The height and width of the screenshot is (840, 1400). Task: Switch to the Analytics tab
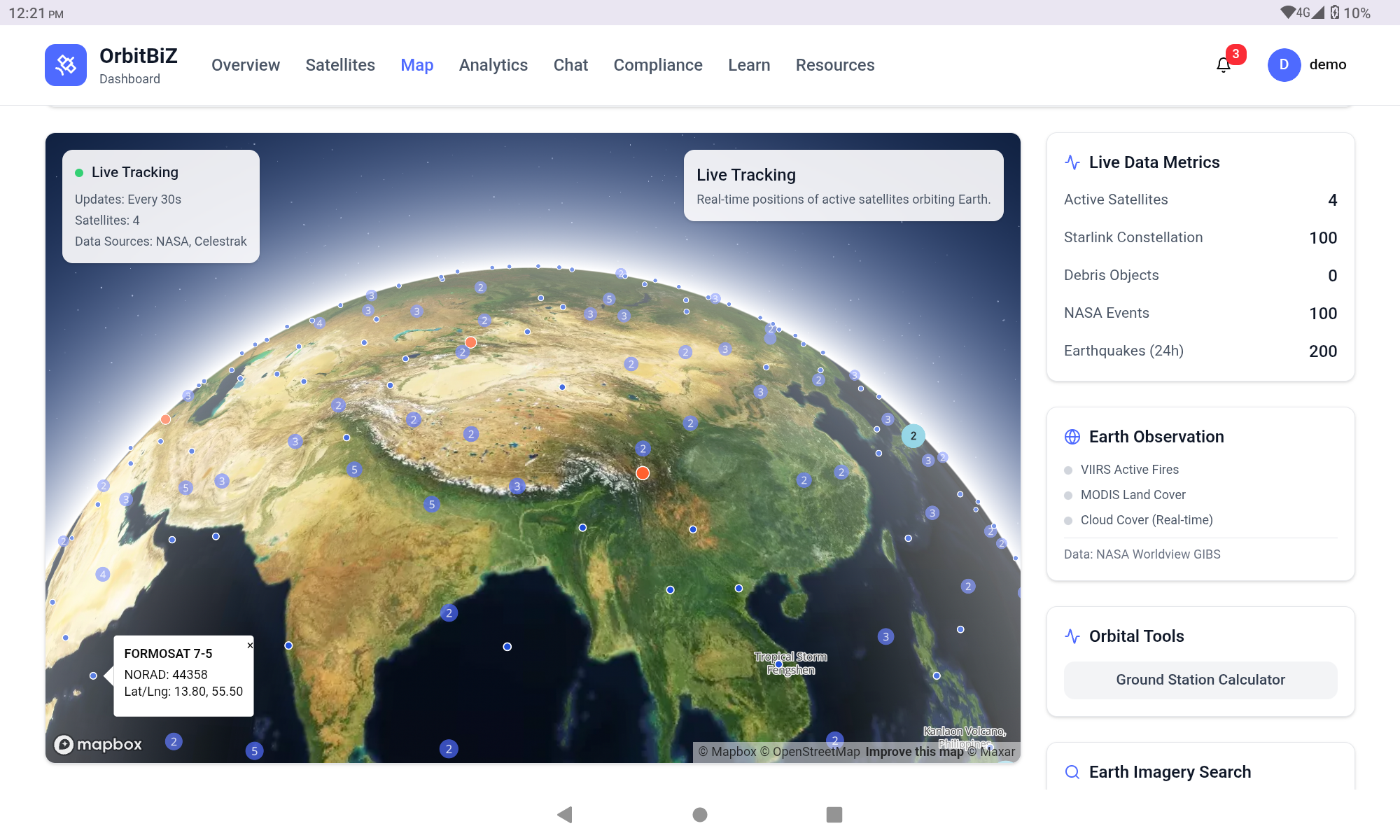pyautogui.click(x=493, y=65)
